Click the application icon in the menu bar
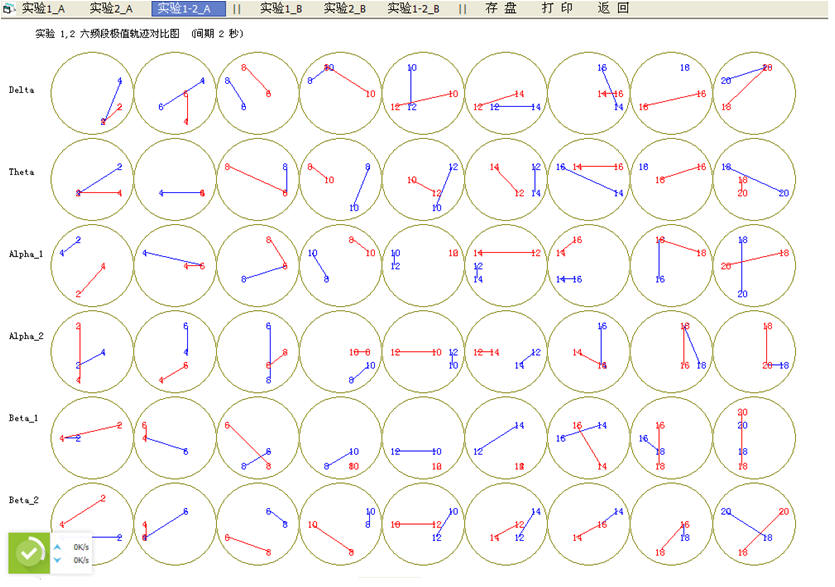The image size is (835, 587). (9, 9)
